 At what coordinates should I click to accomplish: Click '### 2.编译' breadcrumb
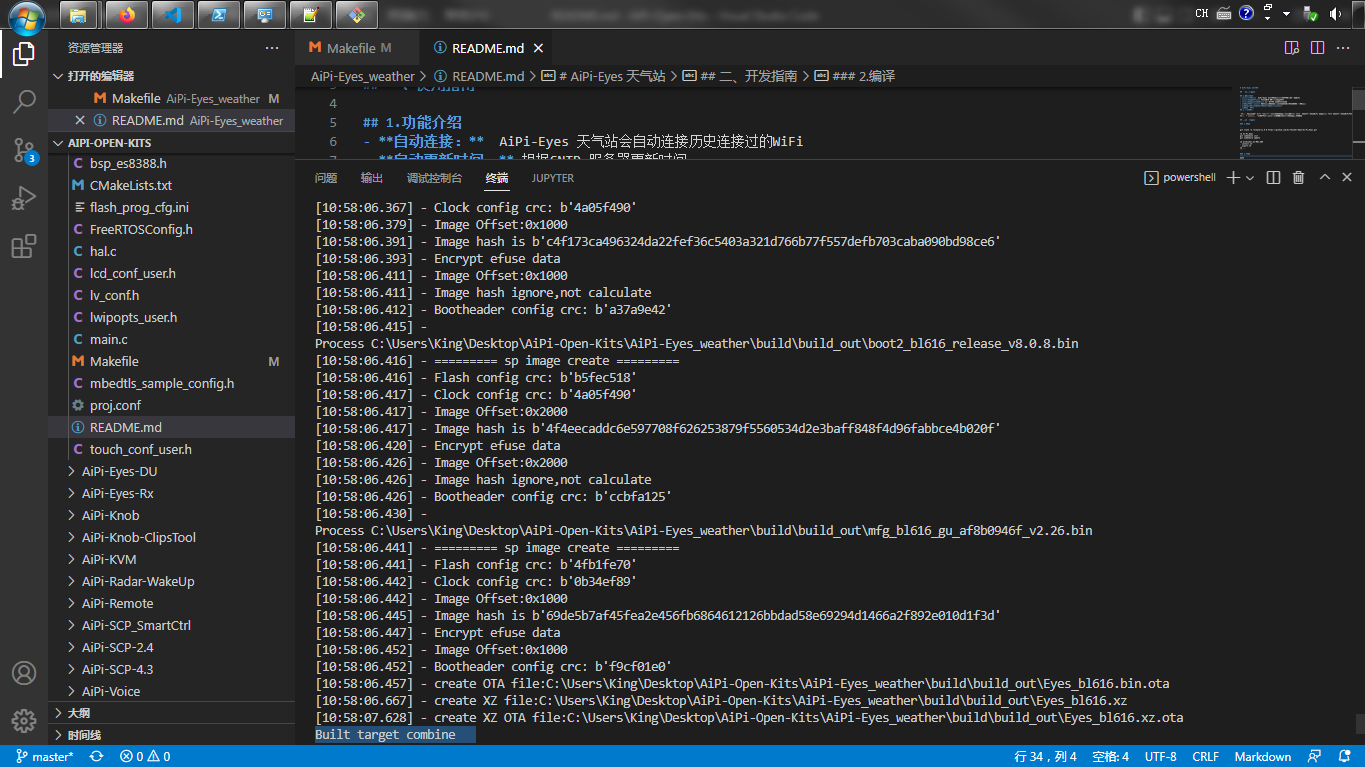[x=855, y=76]
